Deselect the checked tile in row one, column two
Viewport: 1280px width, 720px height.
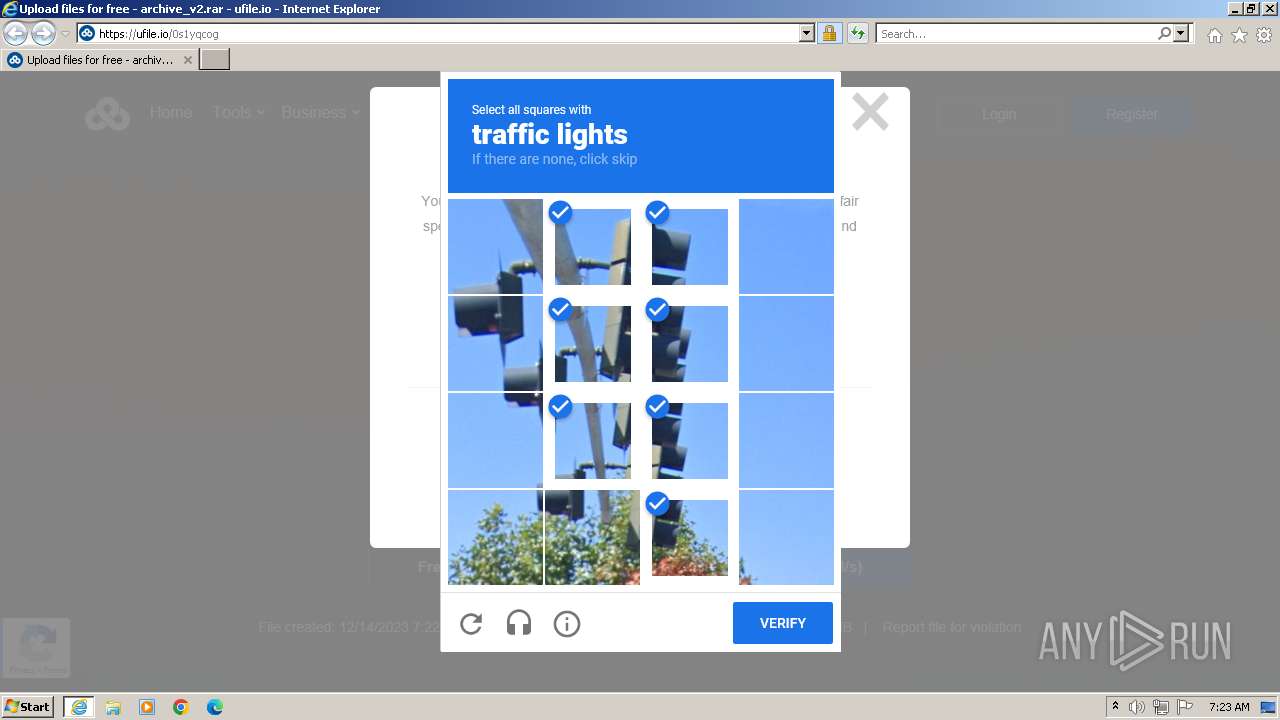[592, 246]
